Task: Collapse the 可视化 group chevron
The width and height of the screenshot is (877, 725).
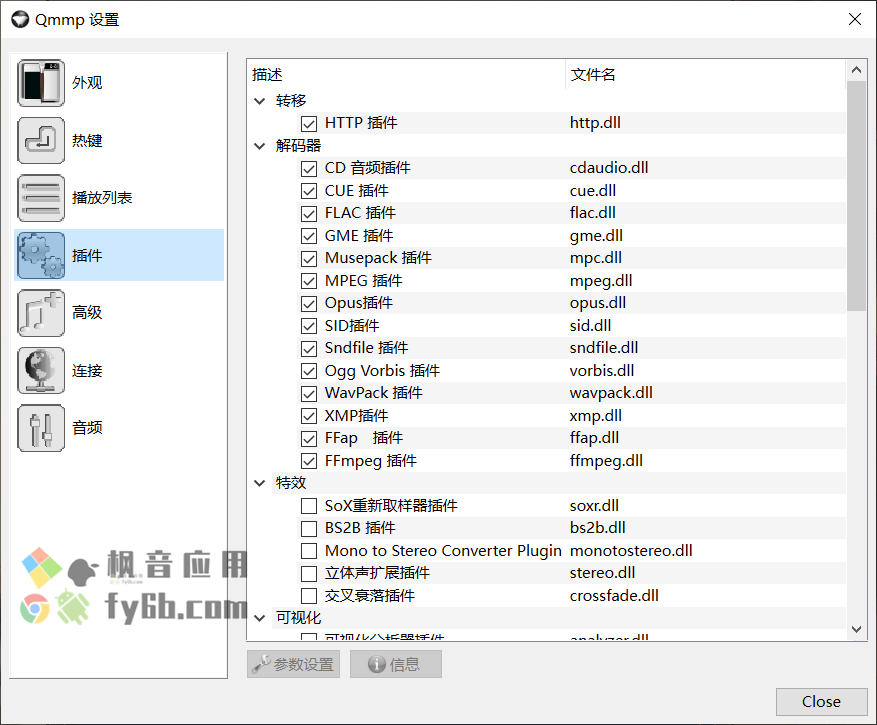Action: pos(260,618)
